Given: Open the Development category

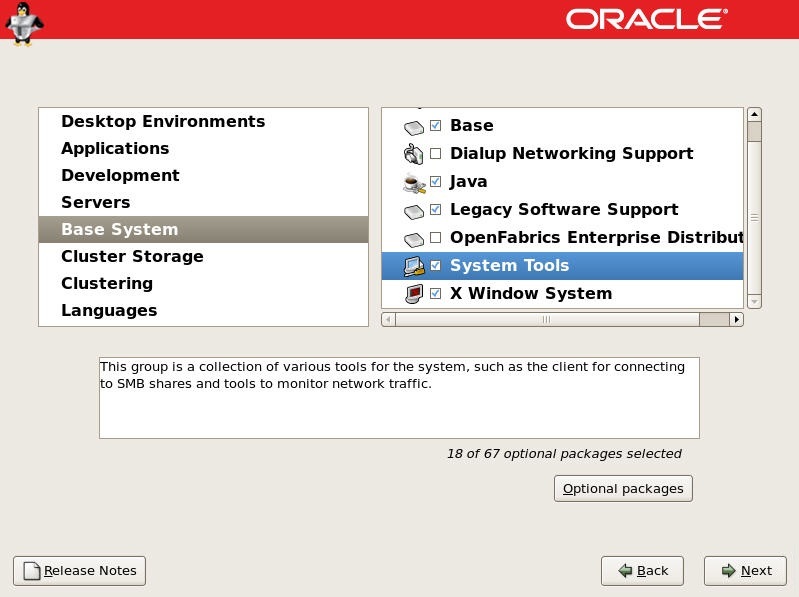Looking at the screenshot, I should [203, 175].
